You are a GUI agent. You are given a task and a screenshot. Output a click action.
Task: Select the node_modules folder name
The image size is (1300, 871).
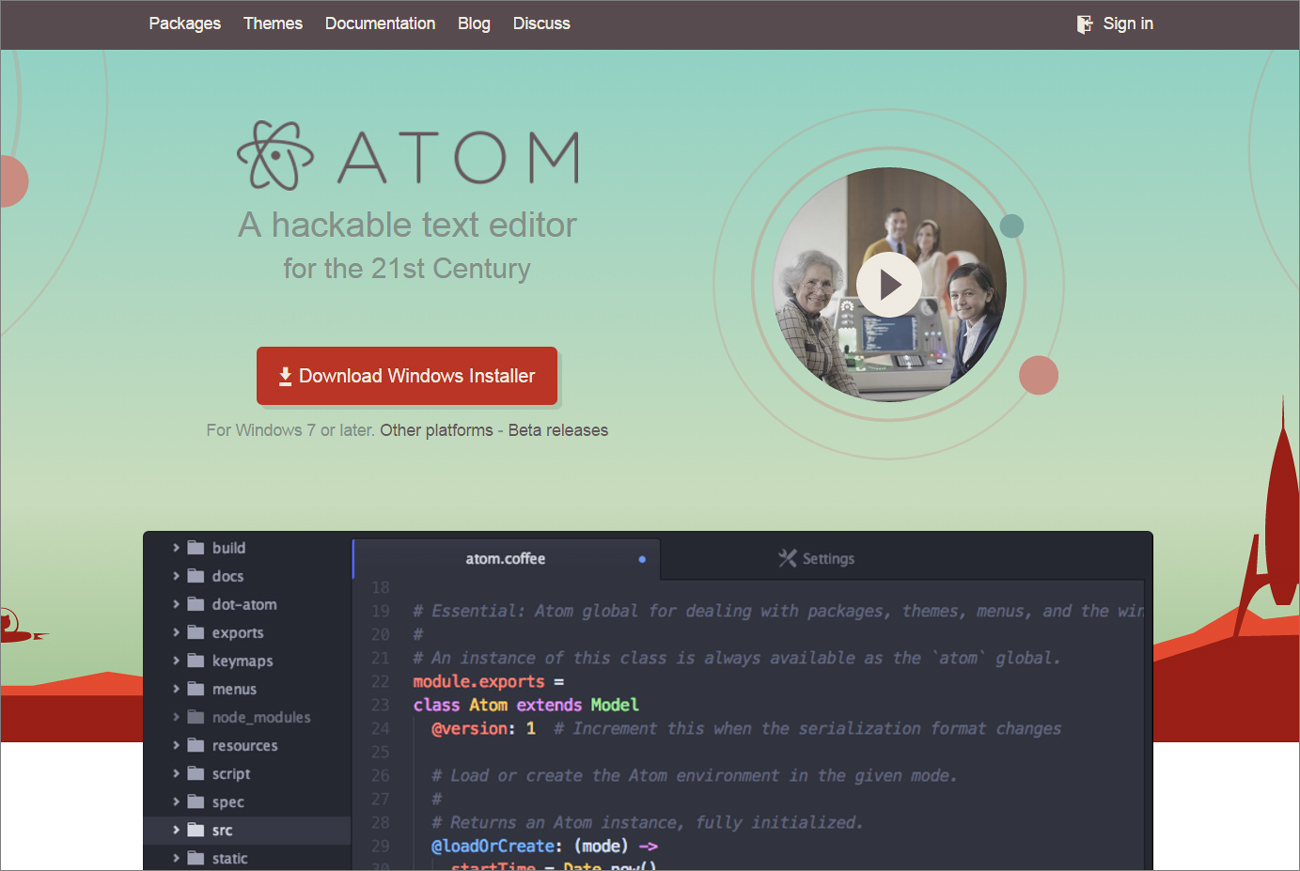261,718
